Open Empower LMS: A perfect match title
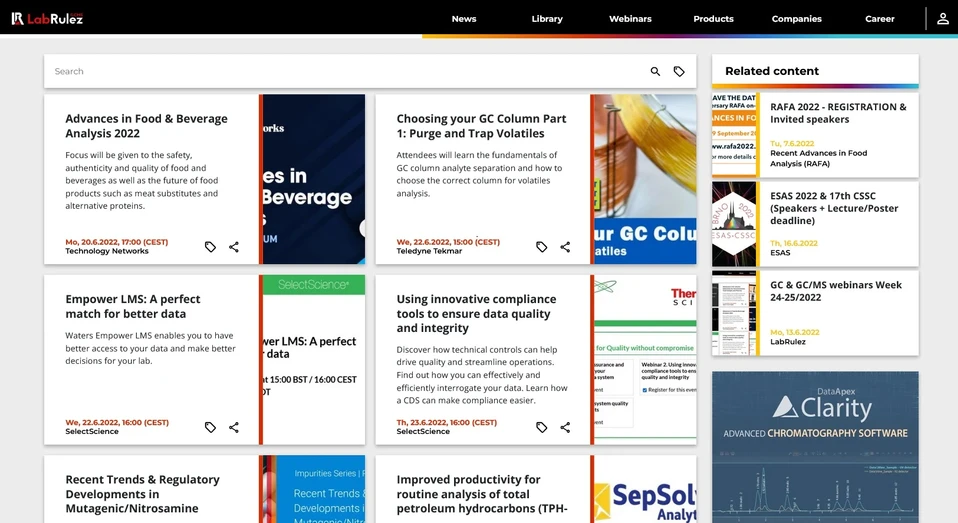958x523 pixels. click(133, 306)
